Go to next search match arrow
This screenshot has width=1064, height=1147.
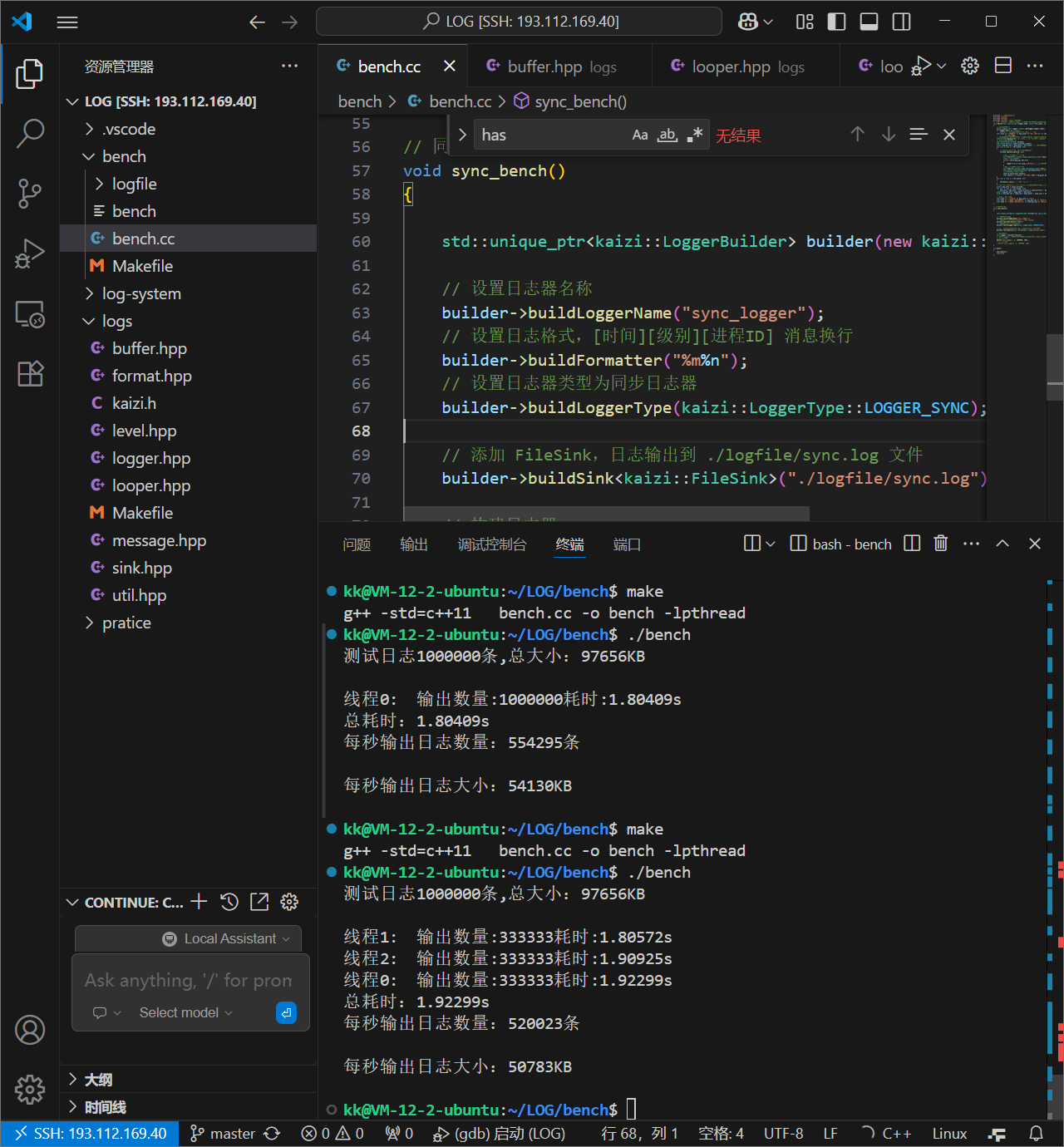(x=889, y=134)
